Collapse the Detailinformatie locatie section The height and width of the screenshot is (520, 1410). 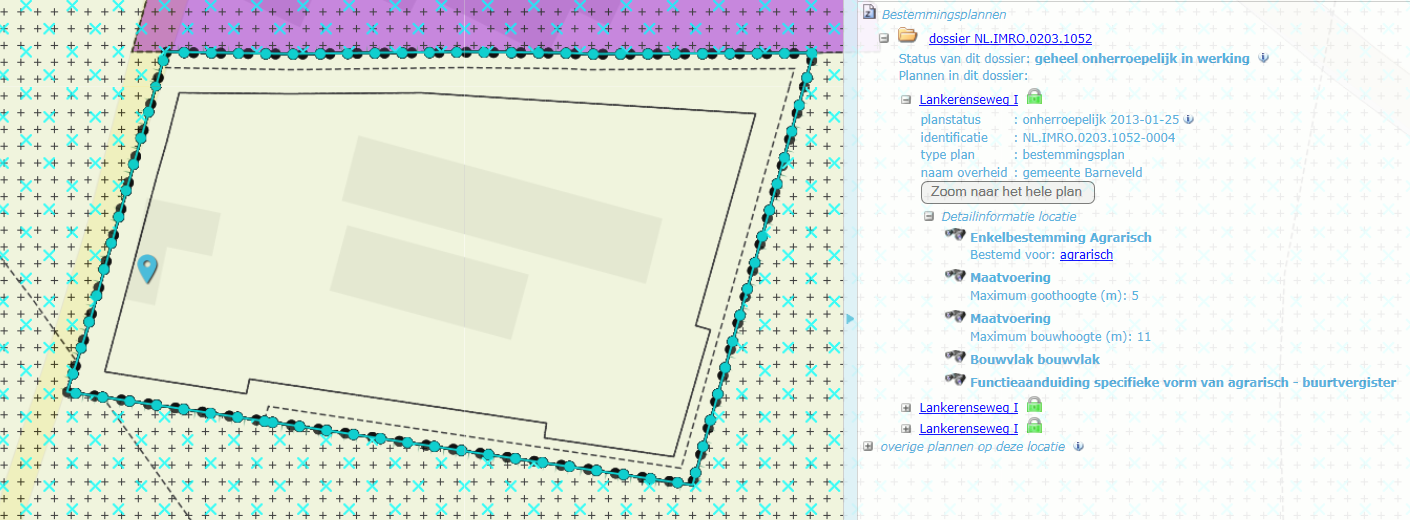(929, 216)
